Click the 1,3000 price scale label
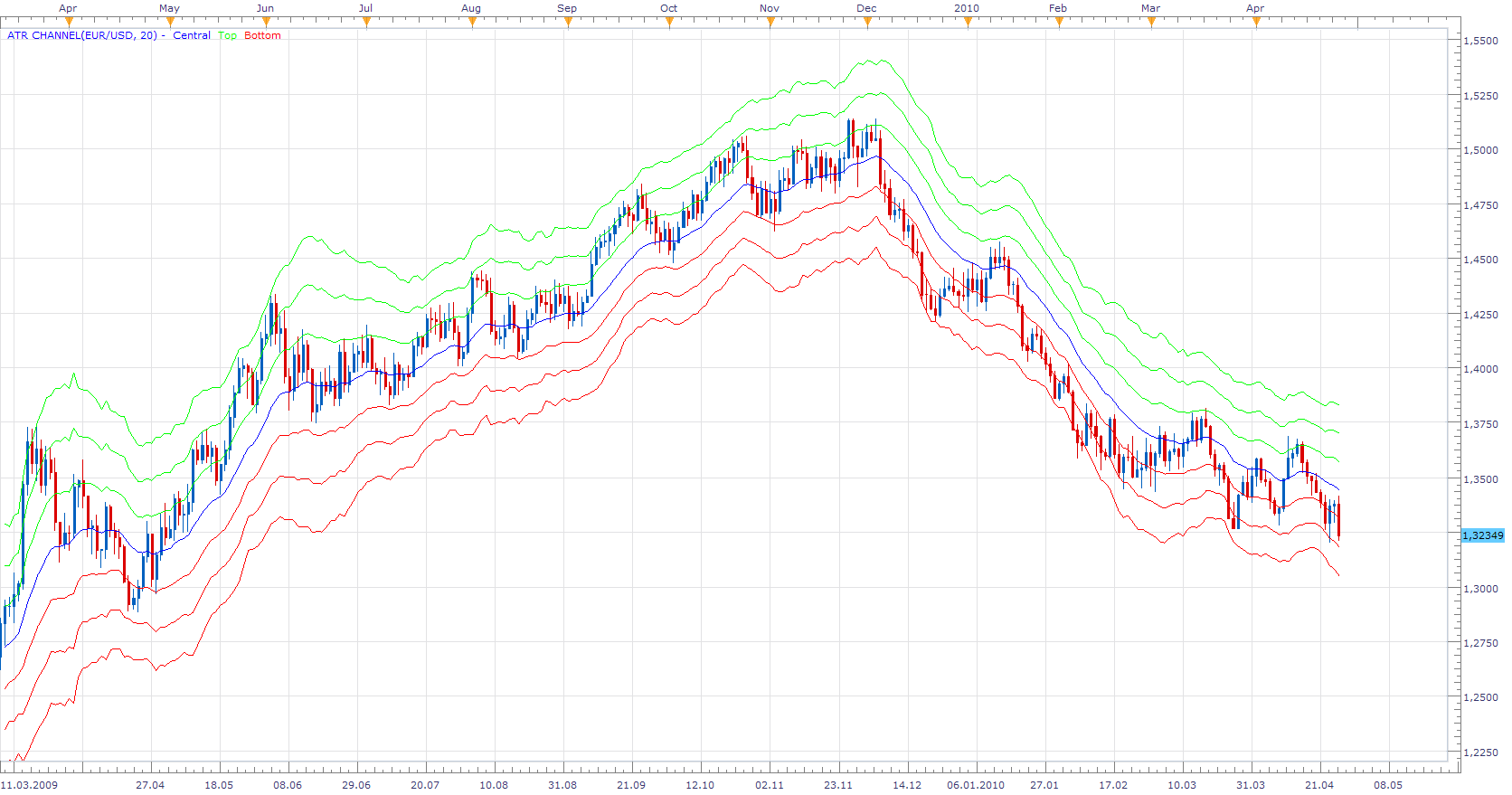This screenshot has height=795, width=1512. coord(1480,589)
